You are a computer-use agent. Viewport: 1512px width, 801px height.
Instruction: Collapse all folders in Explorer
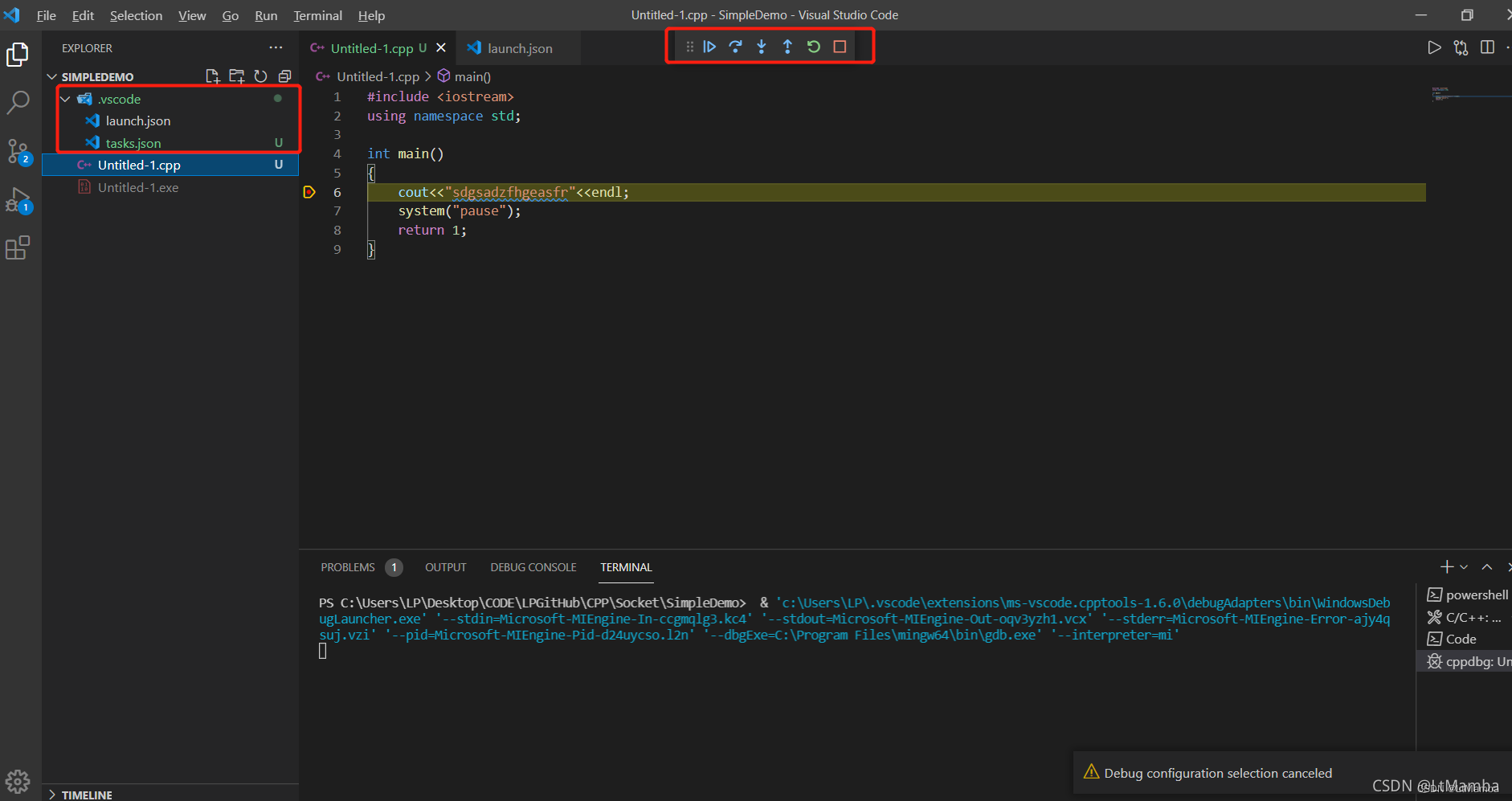[284, 76]
